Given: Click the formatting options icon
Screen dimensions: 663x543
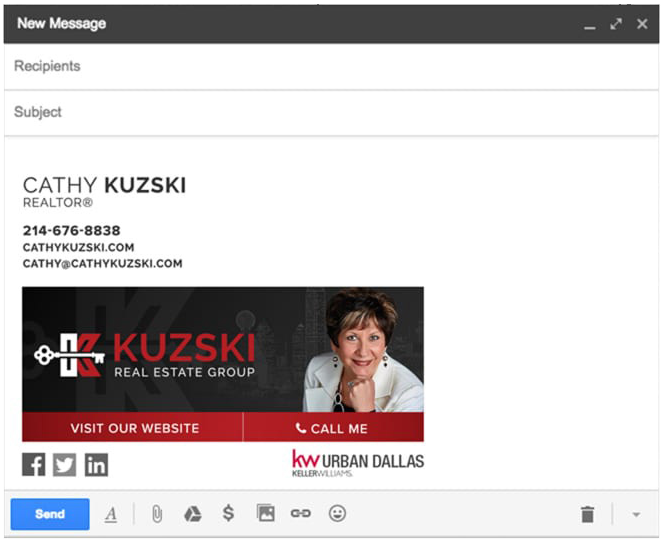Looking at the screenshot, I should tap(111, 514).
